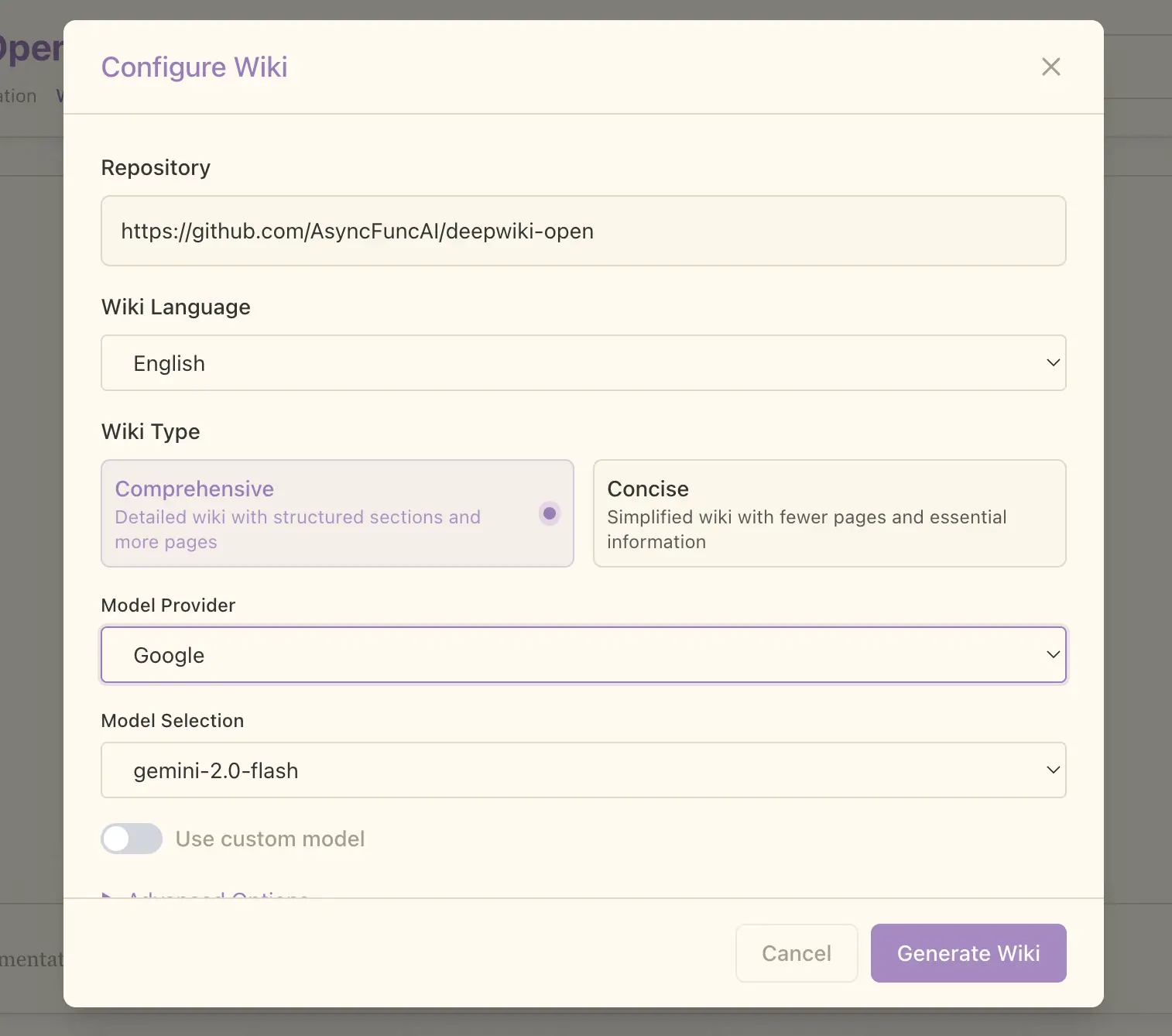
Task: Choose the Concise wiki type
Action: pos(829,513)
